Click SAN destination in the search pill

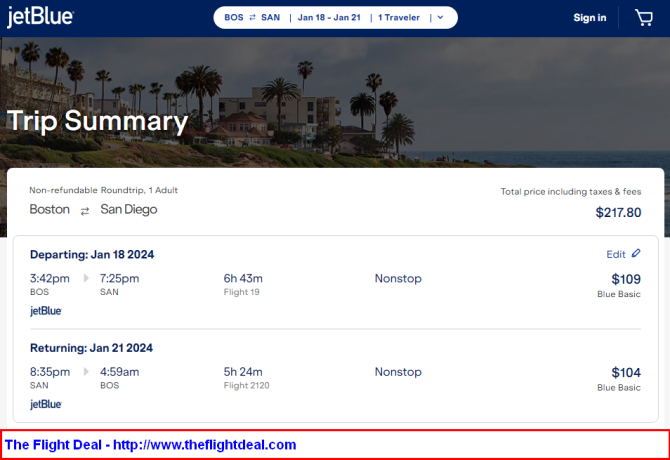pos(270,18)
